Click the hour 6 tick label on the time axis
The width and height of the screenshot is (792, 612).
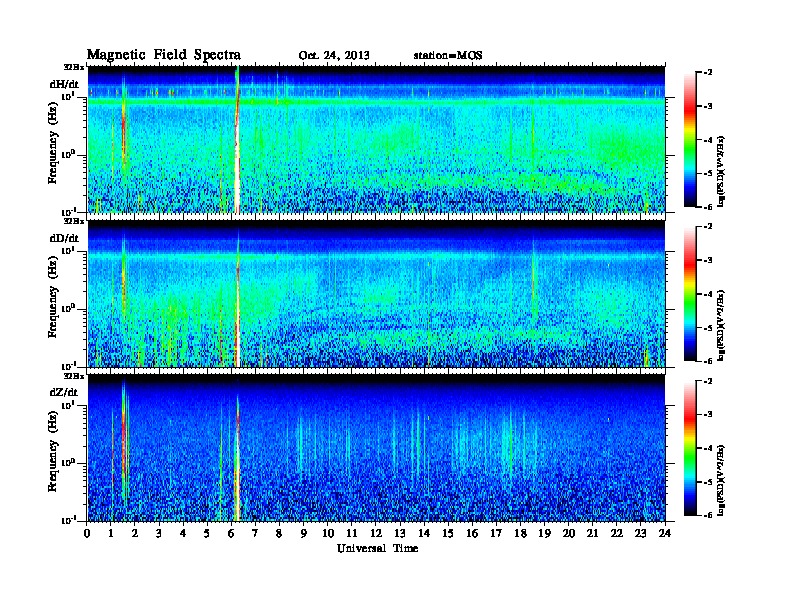232,534
